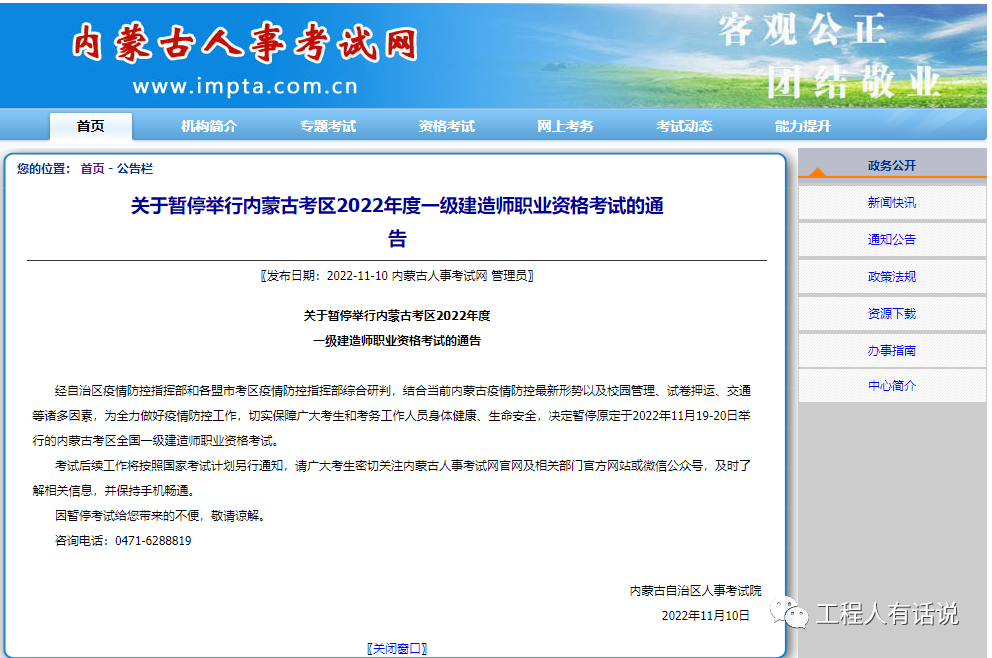
Task: Click the 您的位置 label
Action: coord(43,168)
